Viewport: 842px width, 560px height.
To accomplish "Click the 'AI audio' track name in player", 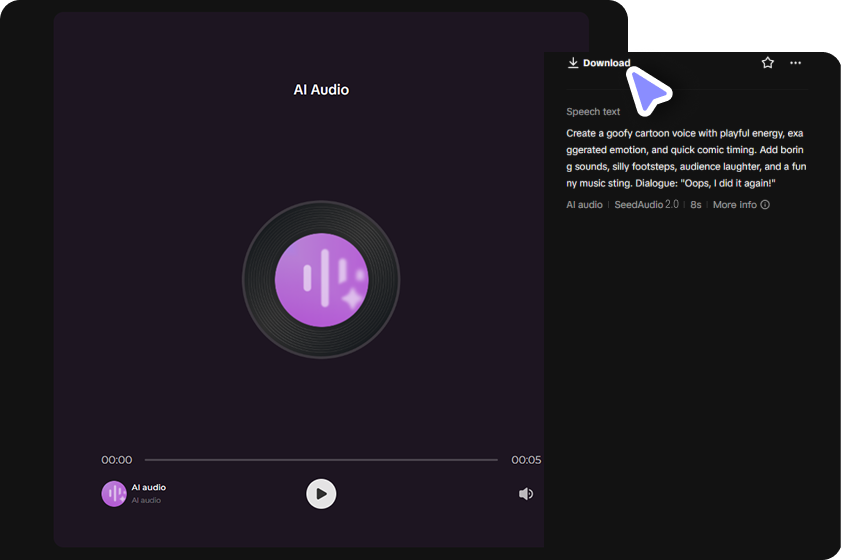I will click(x=149, y=488).
